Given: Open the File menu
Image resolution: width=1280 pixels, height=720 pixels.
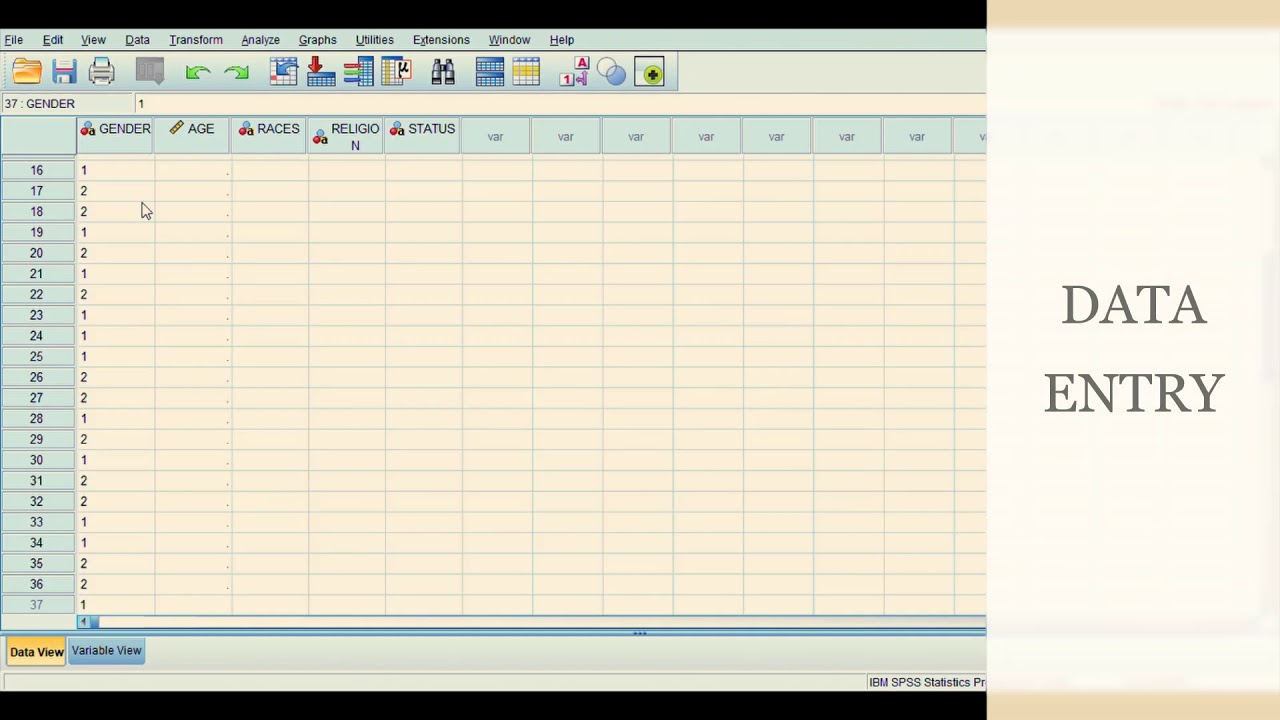Looking at the screenshot, I should coord(14,40).
